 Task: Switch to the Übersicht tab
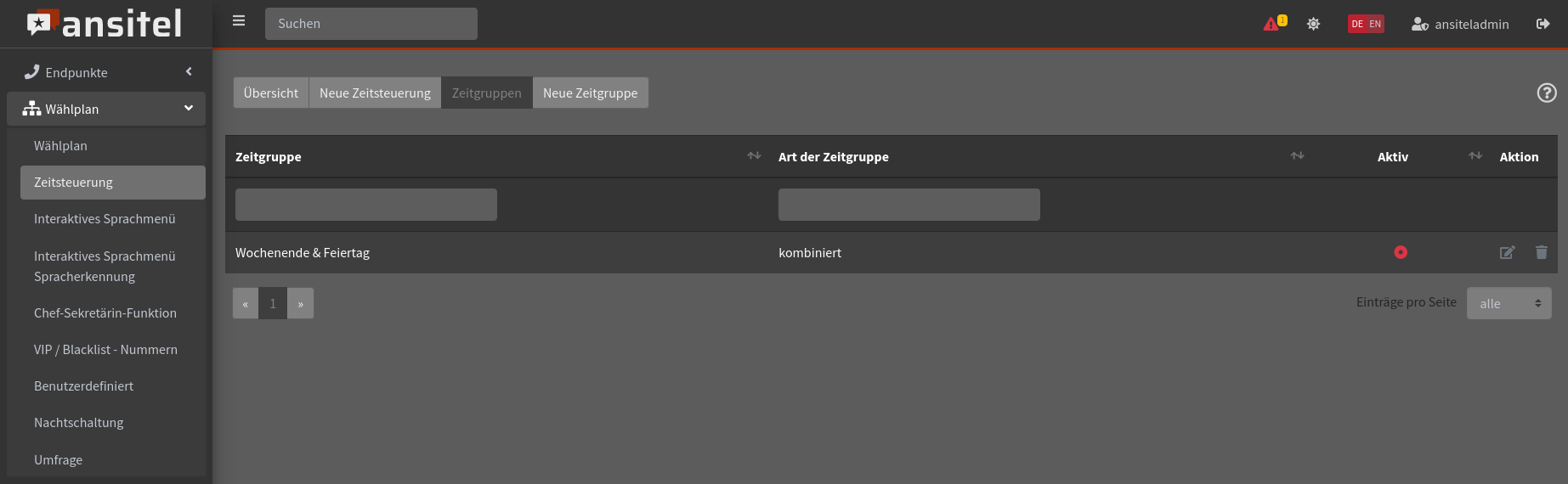tap(271, 93)
